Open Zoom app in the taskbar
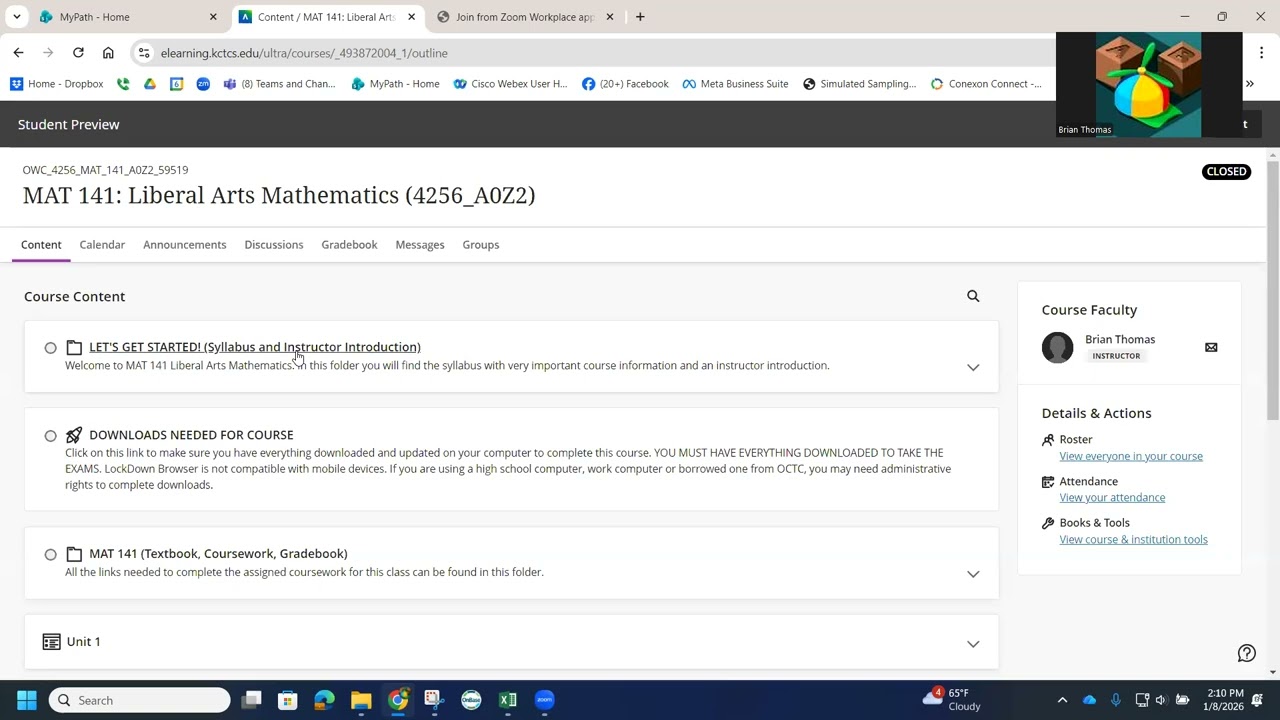The image size is (1280, 720). (x=544, y=700)
